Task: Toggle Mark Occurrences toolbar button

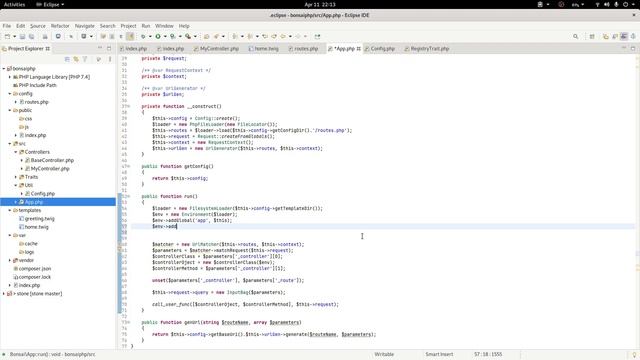Action: [130, 36]
